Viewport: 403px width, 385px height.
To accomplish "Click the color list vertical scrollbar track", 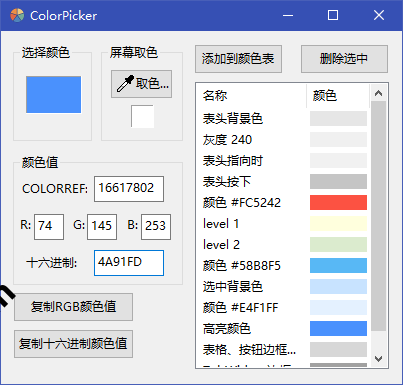I will click(x=378, y=216).
